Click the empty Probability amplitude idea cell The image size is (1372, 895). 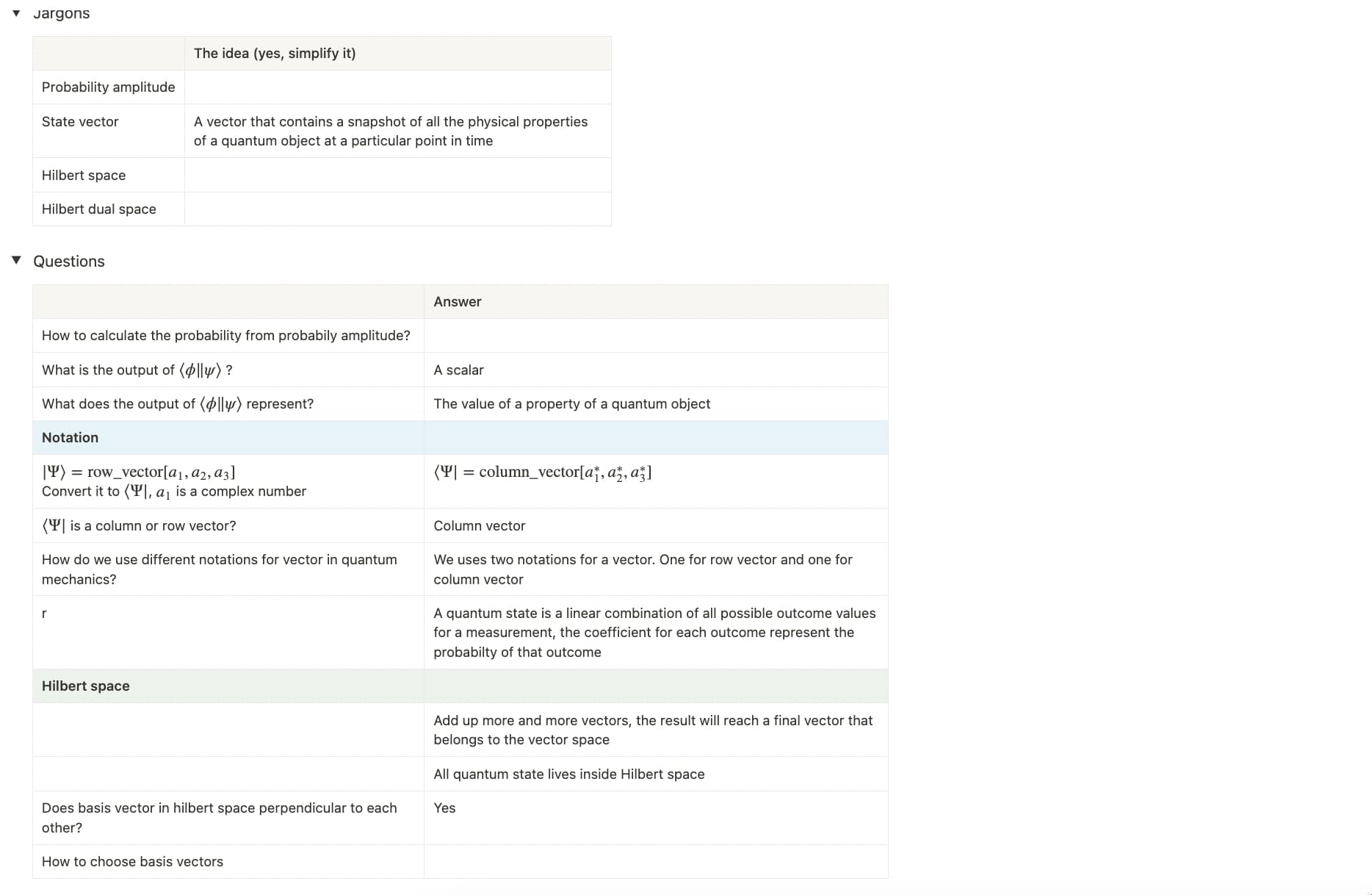(x=397, y=87)
